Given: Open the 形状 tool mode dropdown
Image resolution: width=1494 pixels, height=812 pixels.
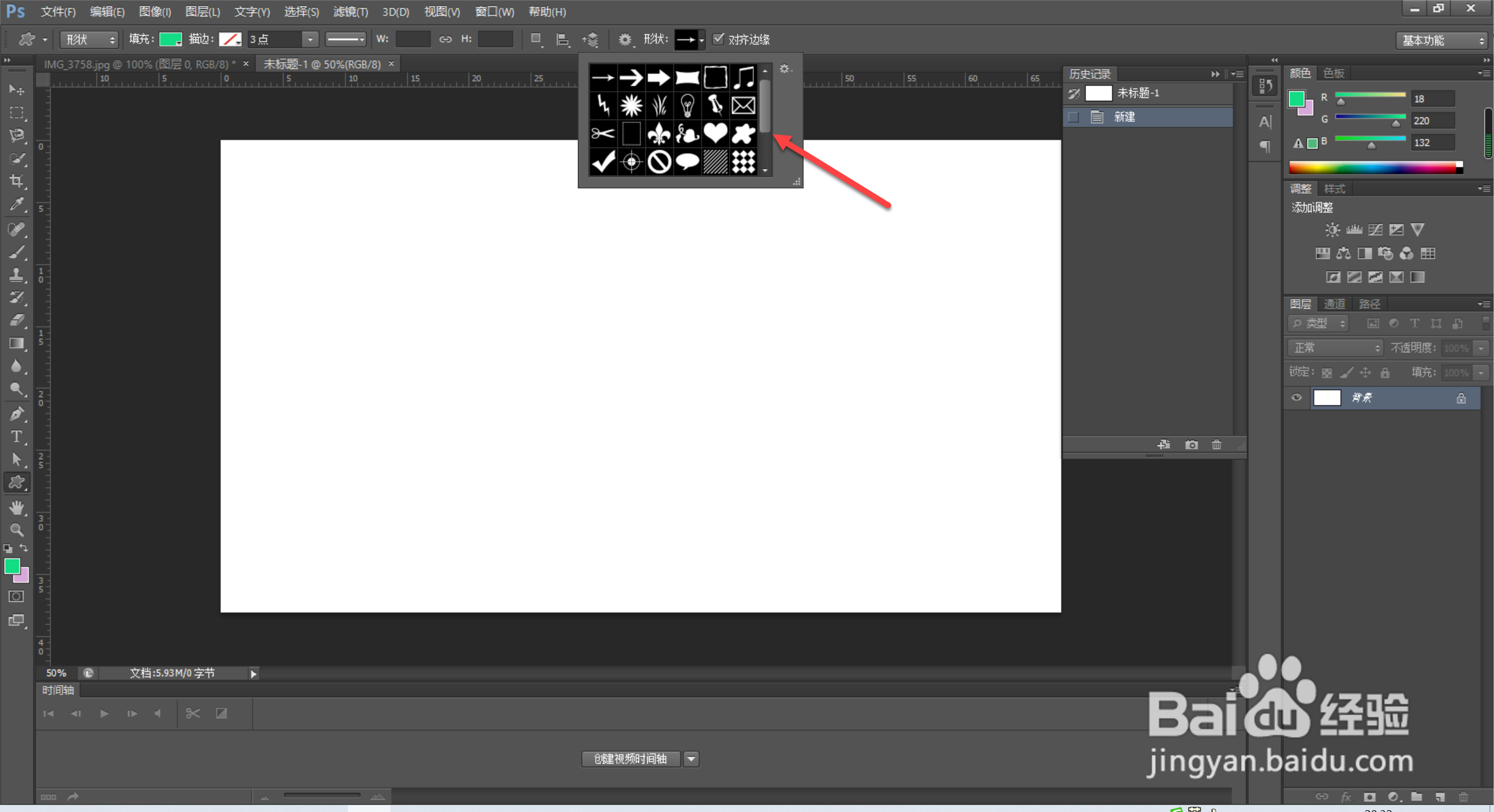Looking at the screenshot, I should click(x=89, y=39).
